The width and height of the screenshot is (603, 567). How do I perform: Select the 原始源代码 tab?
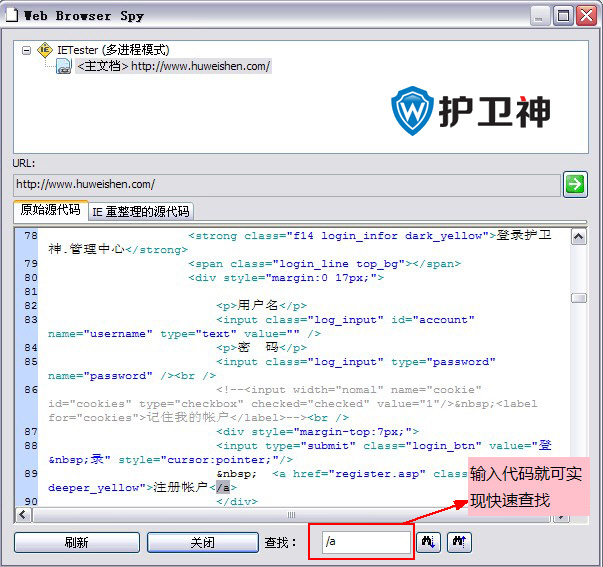pyautogui.click(x=50, y=210)
